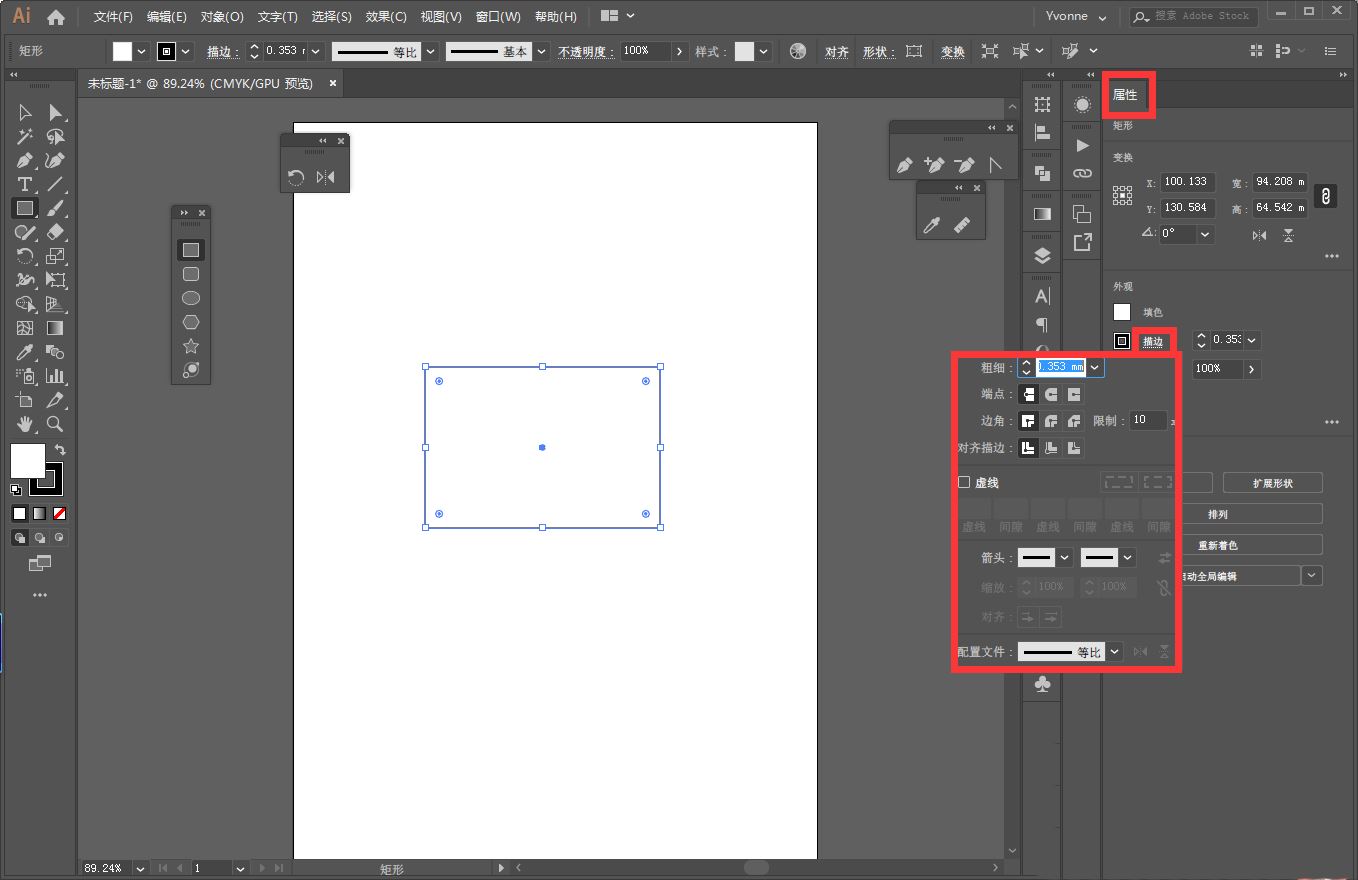Click the constrain width and height proportions link

click(1325, 196)
